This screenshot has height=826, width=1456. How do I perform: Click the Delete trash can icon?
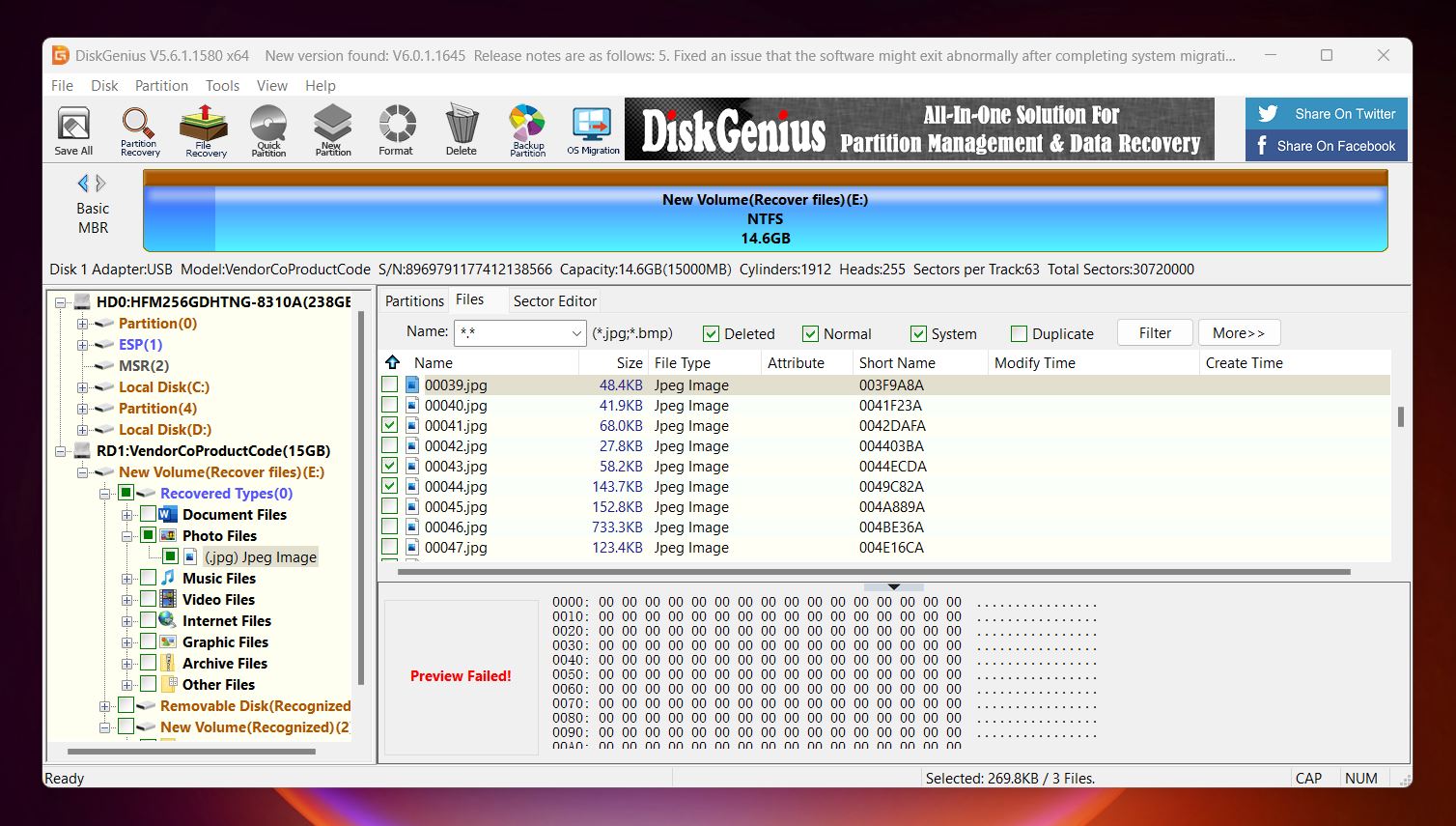coord(462,130)
